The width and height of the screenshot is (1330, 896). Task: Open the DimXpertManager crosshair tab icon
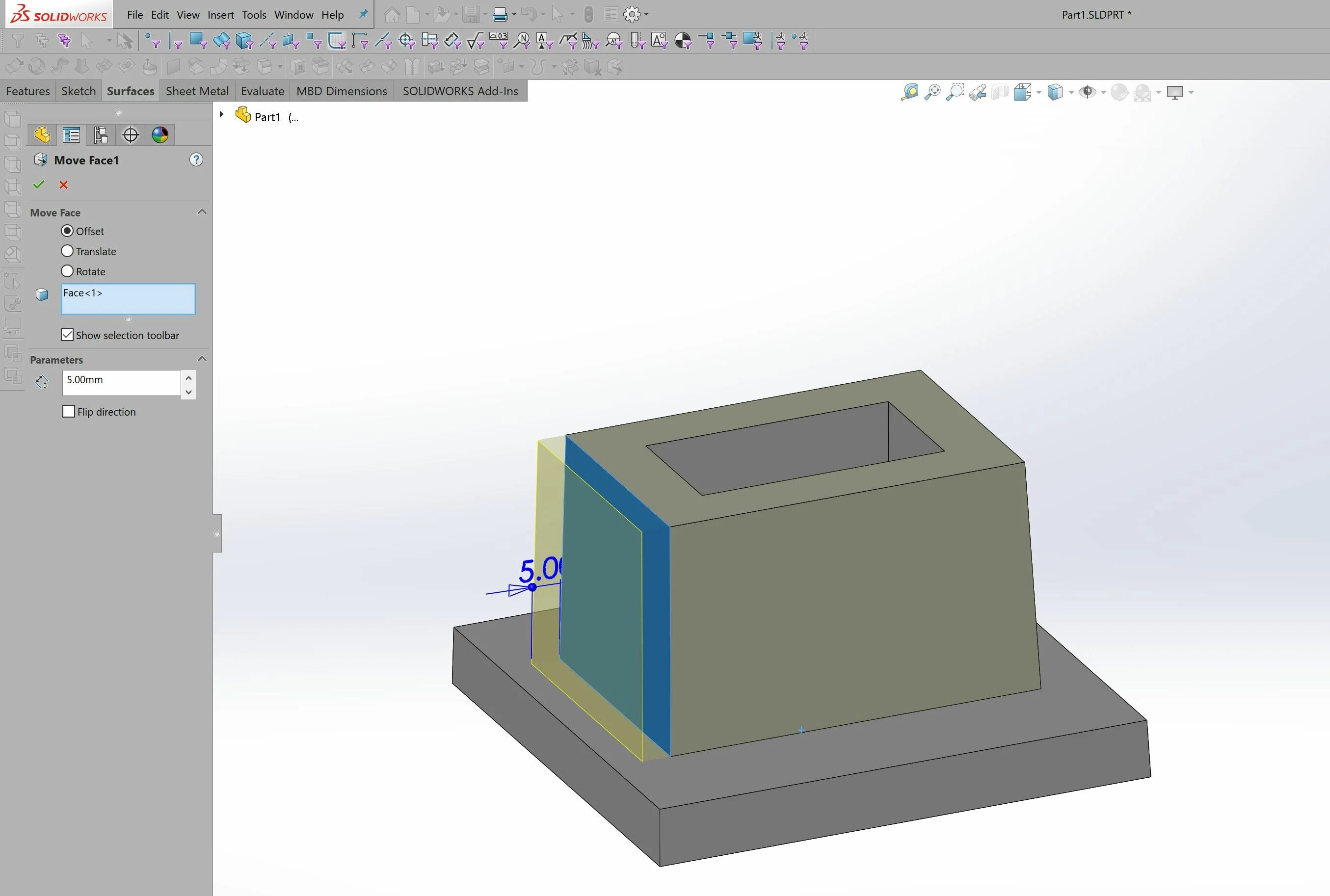point(131,135)
